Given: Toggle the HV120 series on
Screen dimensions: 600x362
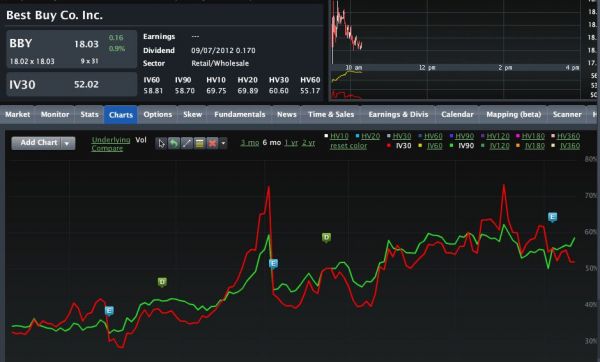Looking at the screenshot, I should (x=498, y=136).
